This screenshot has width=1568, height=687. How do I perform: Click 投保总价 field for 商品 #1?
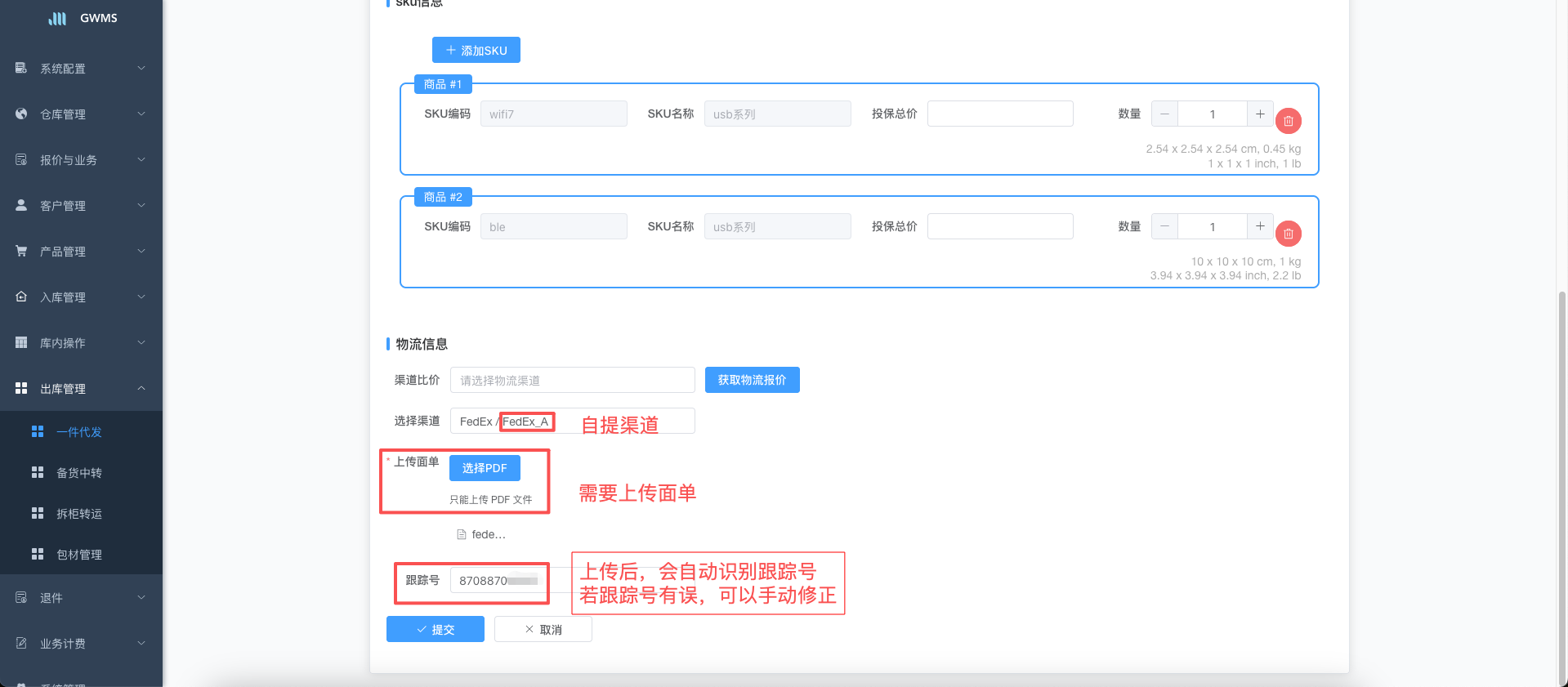[x=1000, y=114]
